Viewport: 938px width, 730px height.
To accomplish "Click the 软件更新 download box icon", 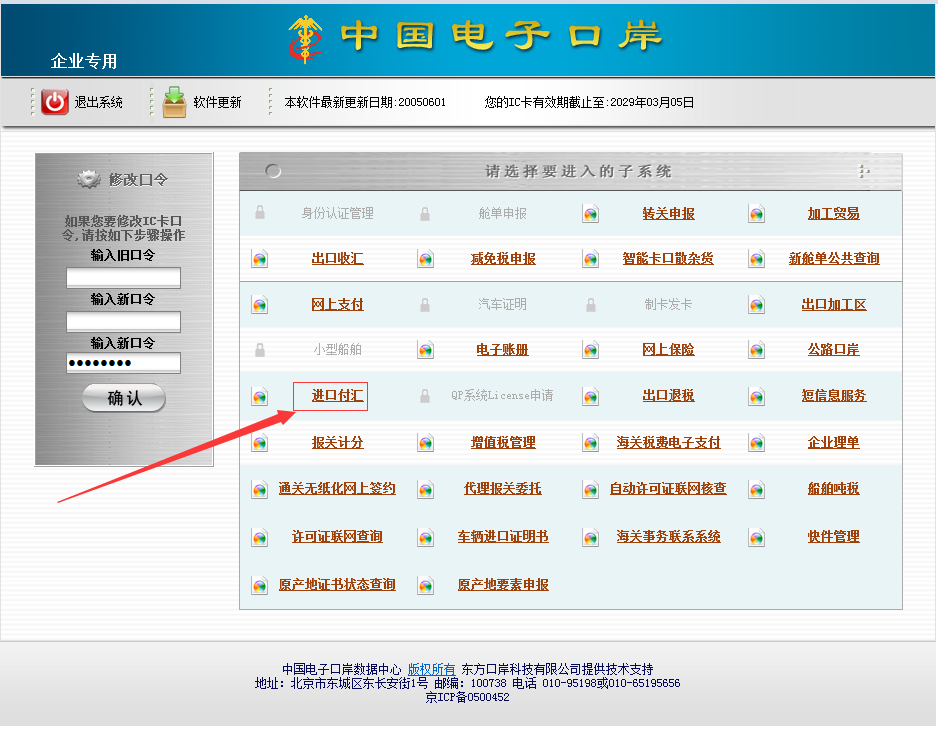I will (x=174, y=102).
